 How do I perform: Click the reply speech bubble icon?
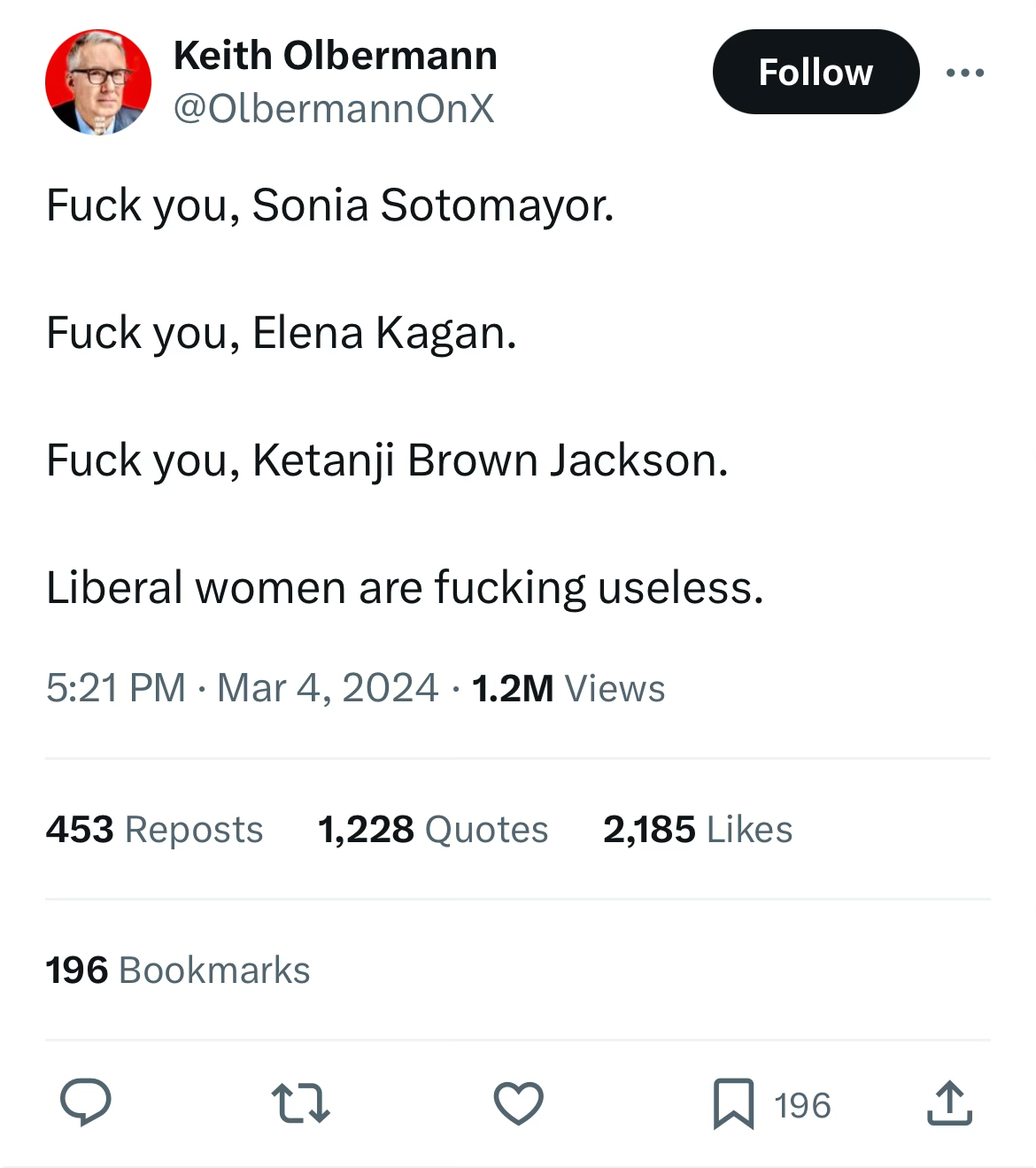pos(86,1102)
